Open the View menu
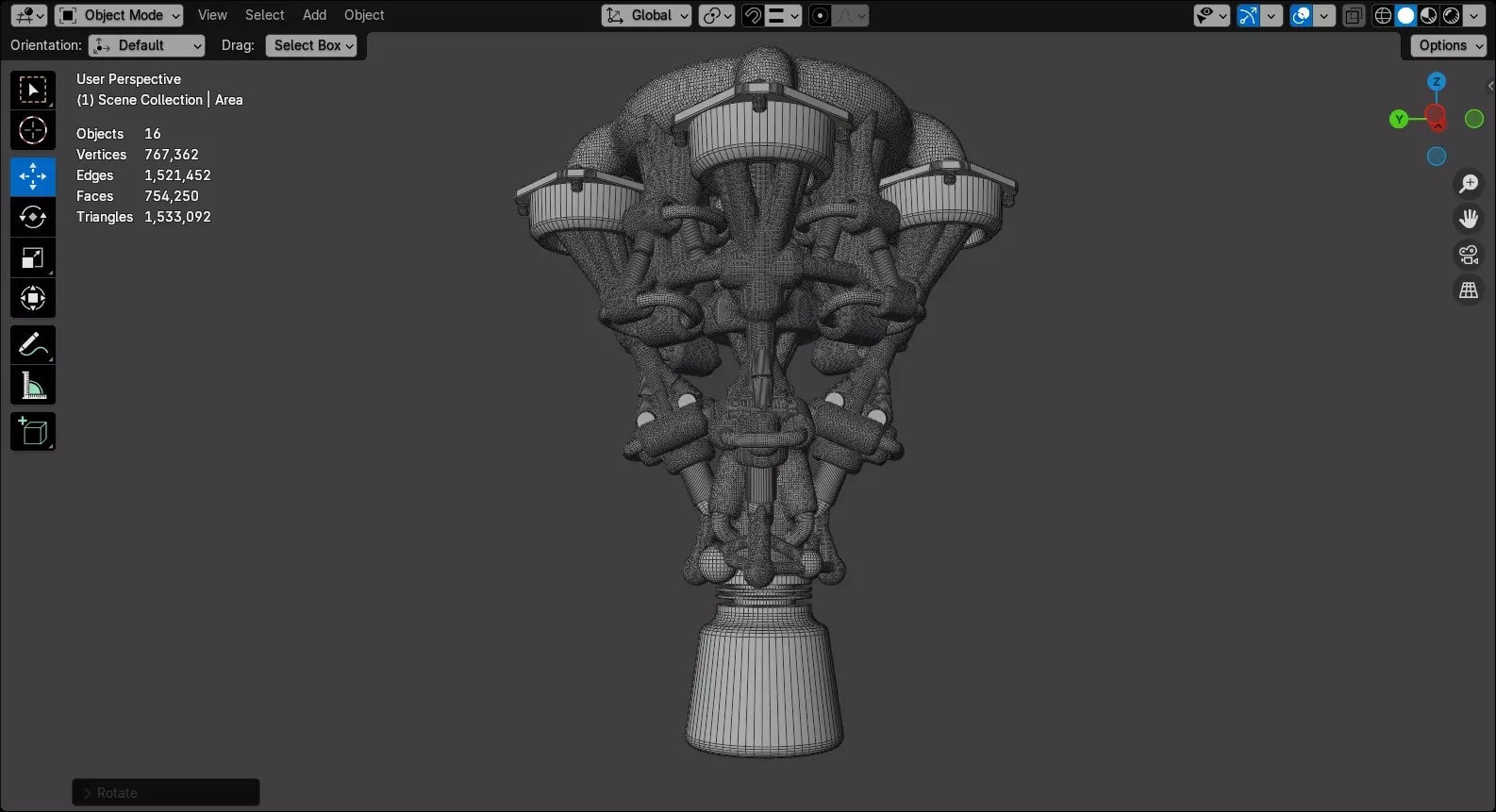The image size is (1496, 812). [x=212, y=15]
